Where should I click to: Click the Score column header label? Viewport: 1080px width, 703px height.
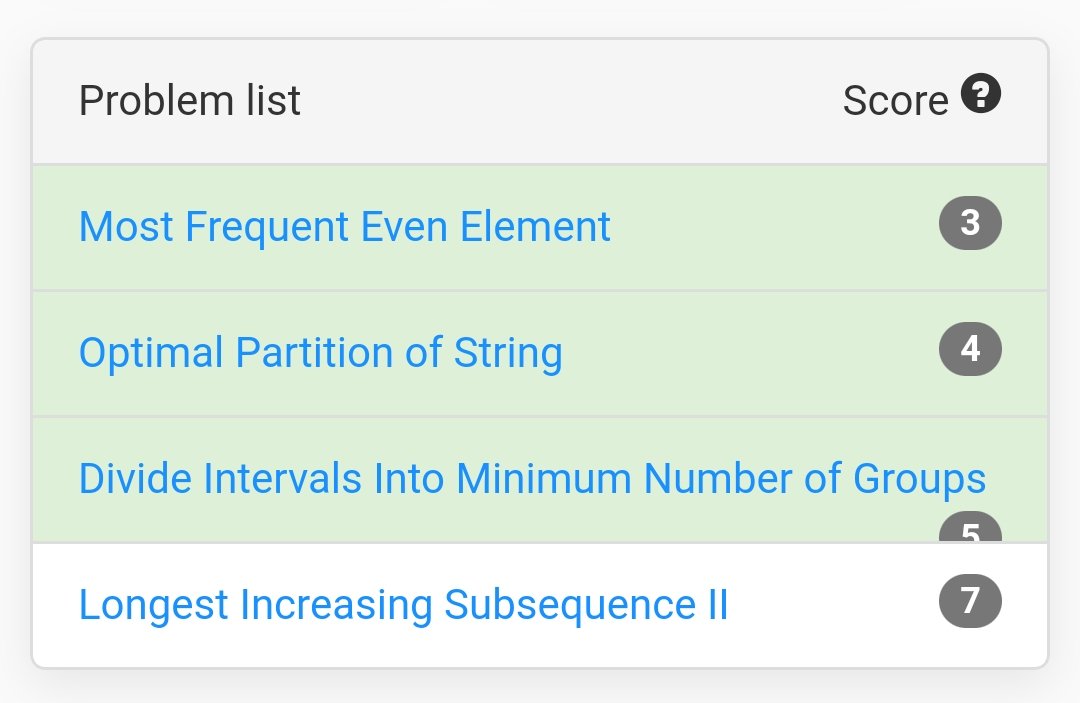(895, 101)
